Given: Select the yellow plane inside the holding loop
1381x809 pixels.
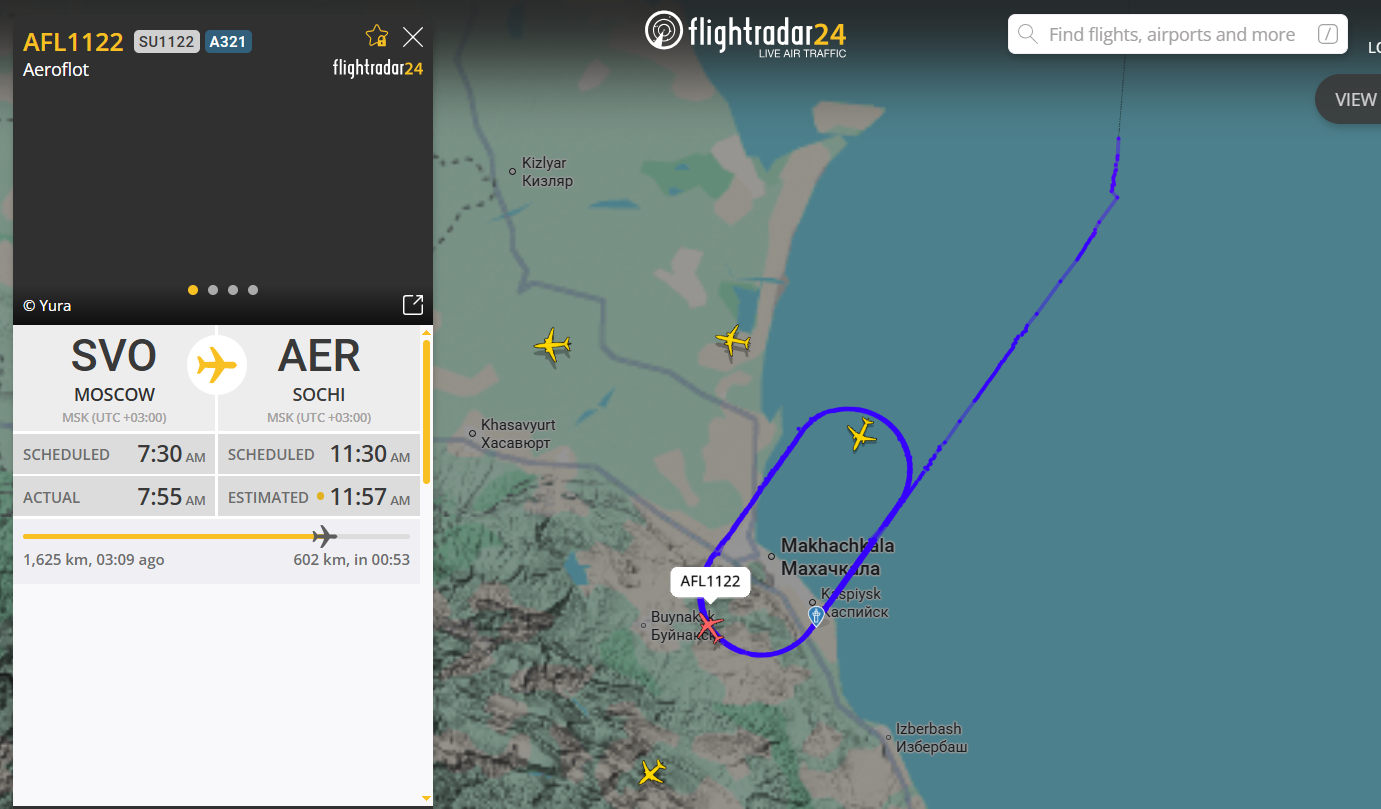Looking at the screenshot, I should tap(861, 435).
